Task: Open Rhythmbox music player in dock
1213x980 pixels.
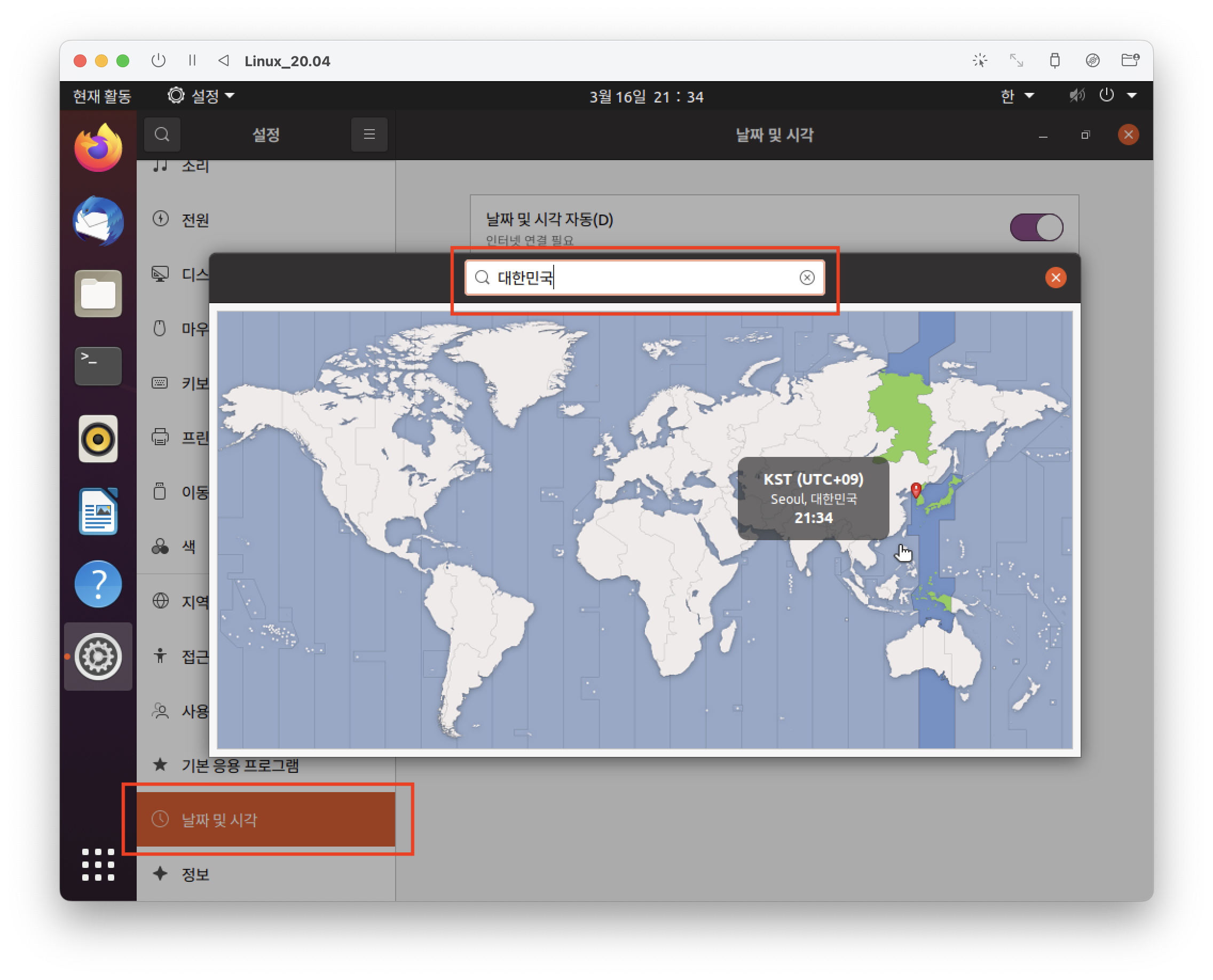Action: tap(98, 439)
